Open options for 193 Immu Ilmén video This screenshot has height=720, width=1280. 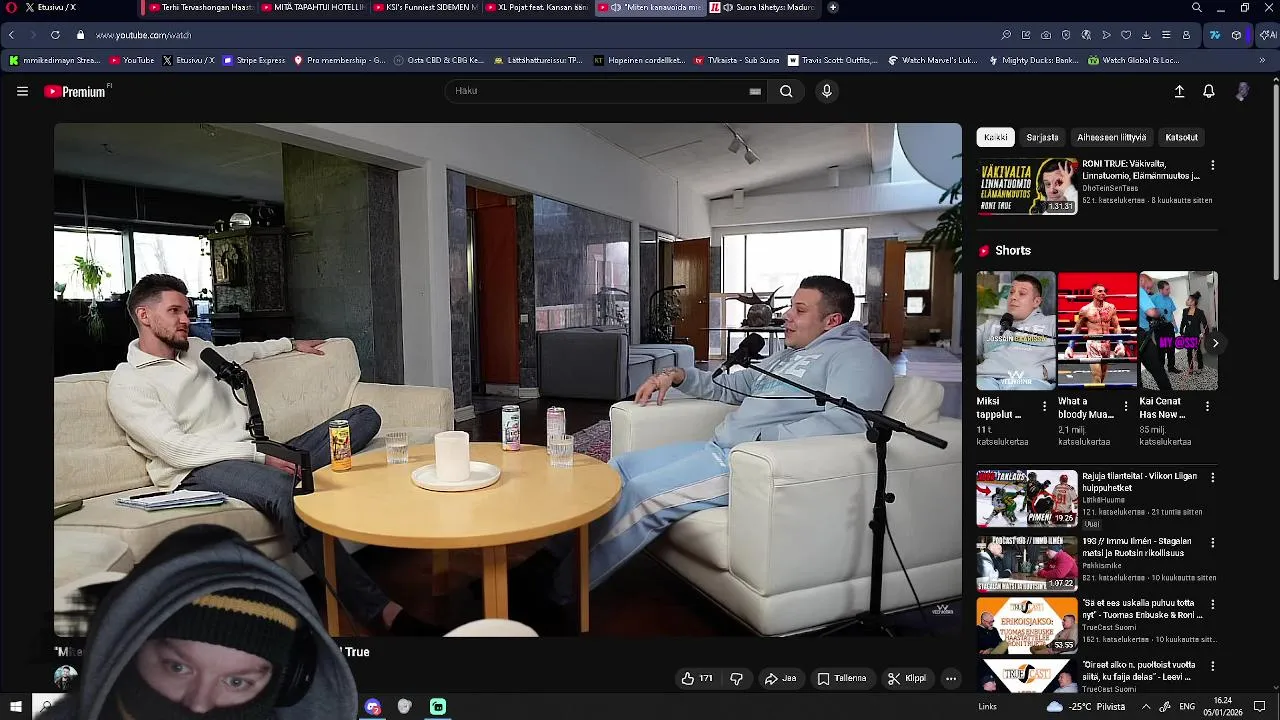1213,543
